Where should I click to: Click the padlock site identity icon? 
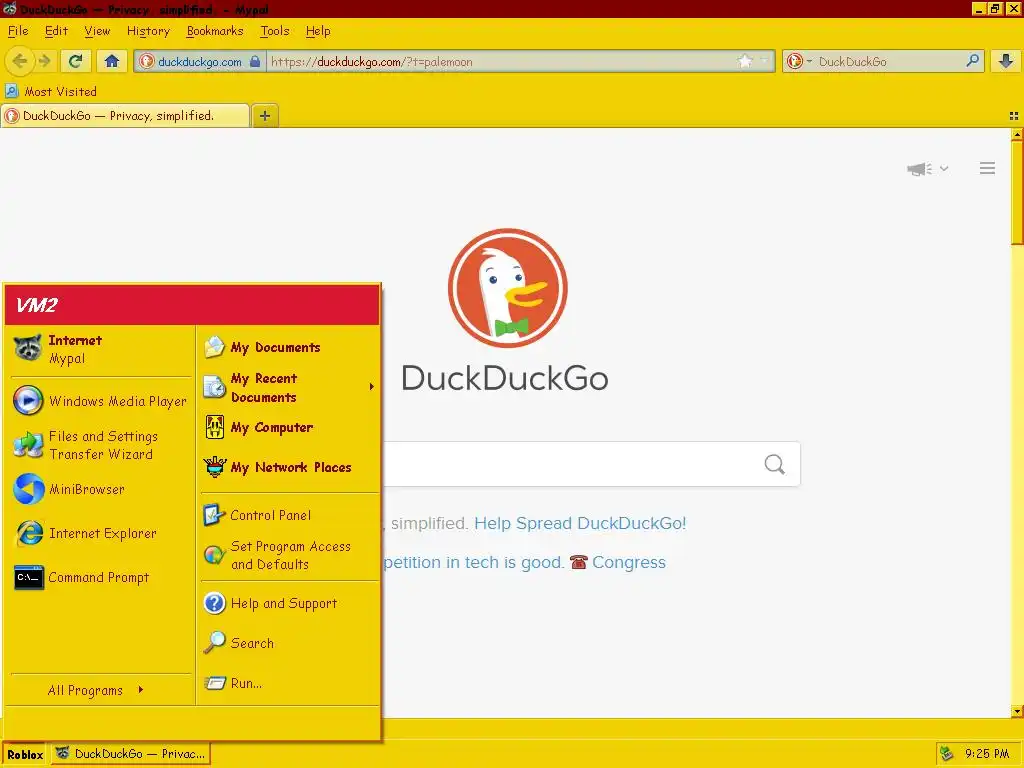point(255,61)
